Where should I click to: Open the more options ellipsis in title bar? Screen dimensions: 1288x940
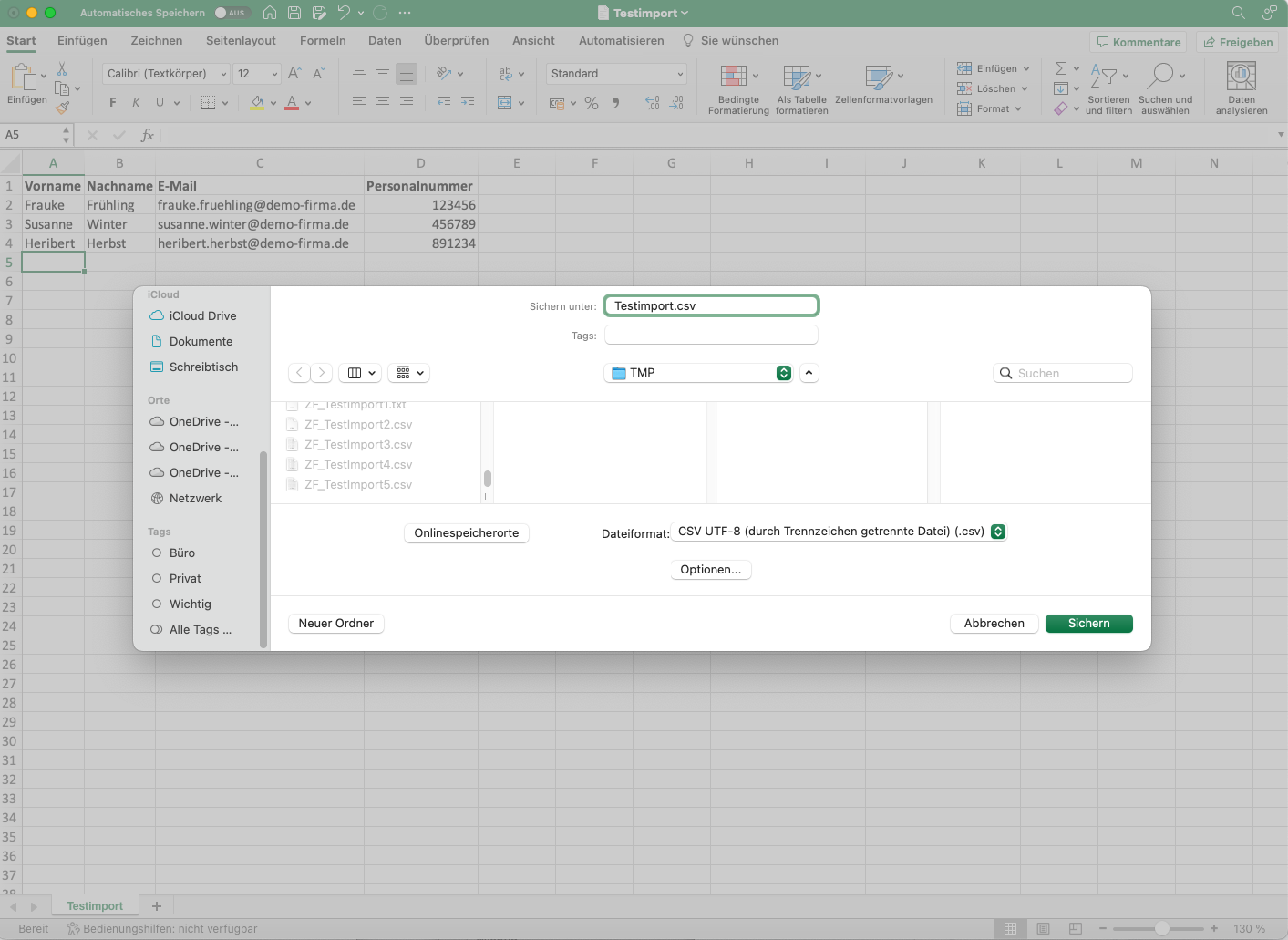tap(405, 13)
